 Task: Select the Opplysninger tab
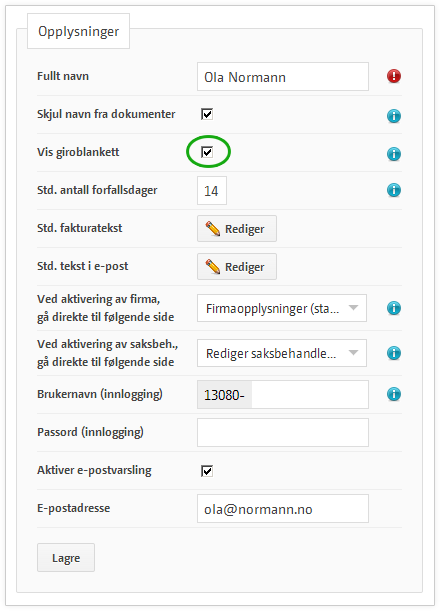[x=78, y=31]
